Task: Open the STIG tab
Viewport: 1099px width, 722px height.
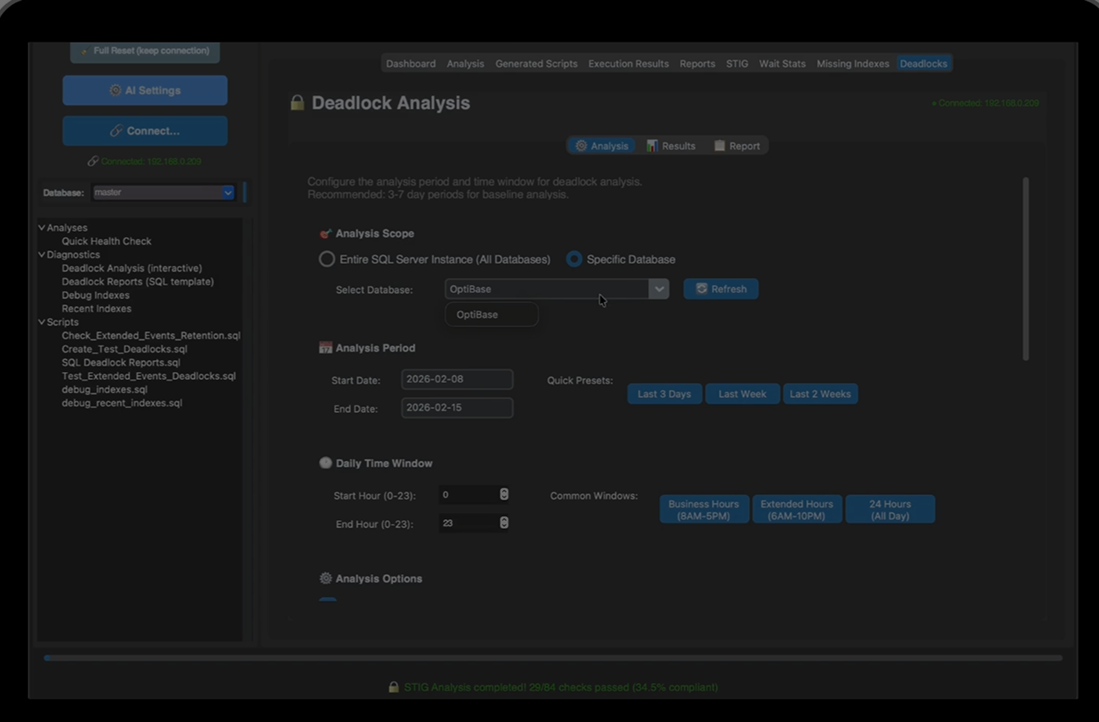Action: tap(737, 64)
